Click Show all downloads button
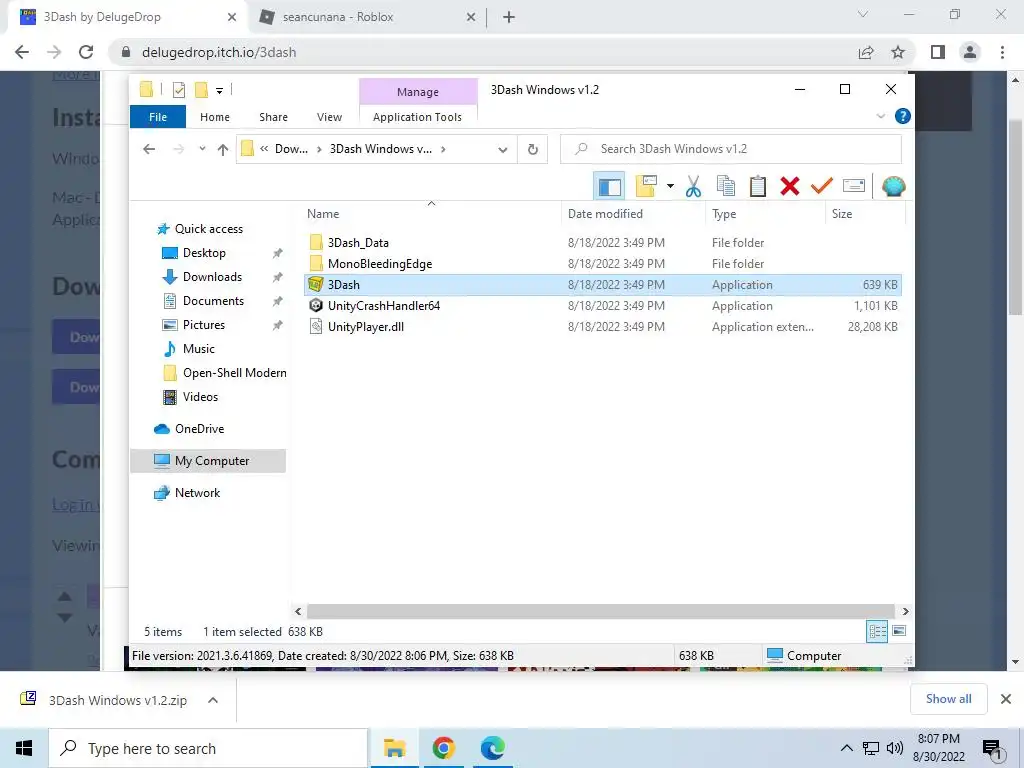This screenshot has width=1024, height=768. (948, 699)
